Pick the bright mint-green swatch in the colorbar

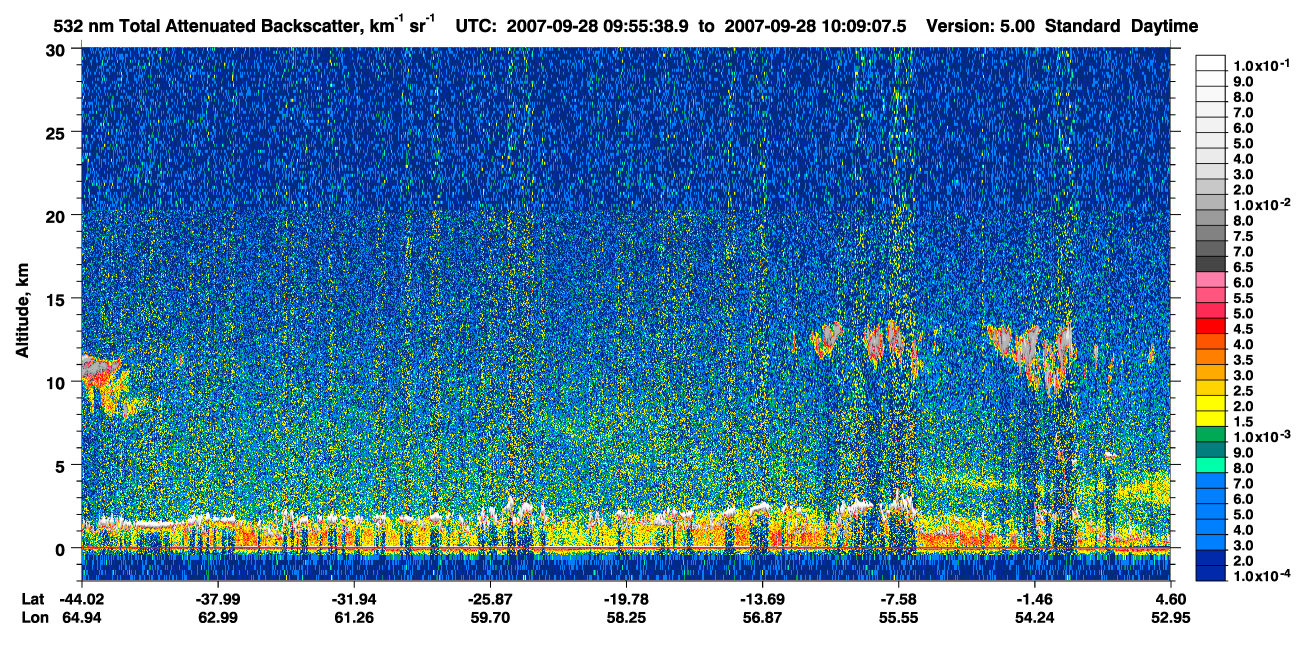click(1210, 464)
